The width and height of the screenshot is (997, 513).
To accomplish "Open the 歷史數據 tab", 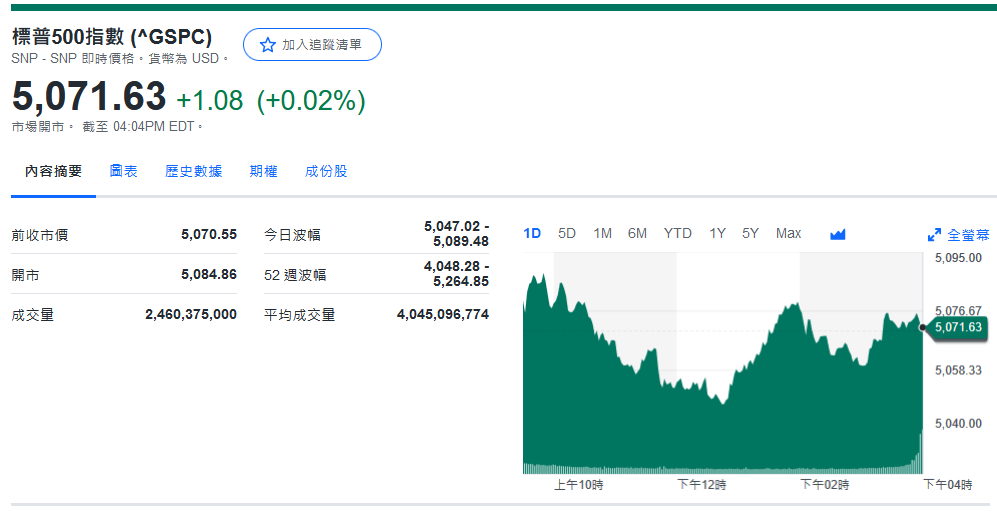I will click(193, 171).
